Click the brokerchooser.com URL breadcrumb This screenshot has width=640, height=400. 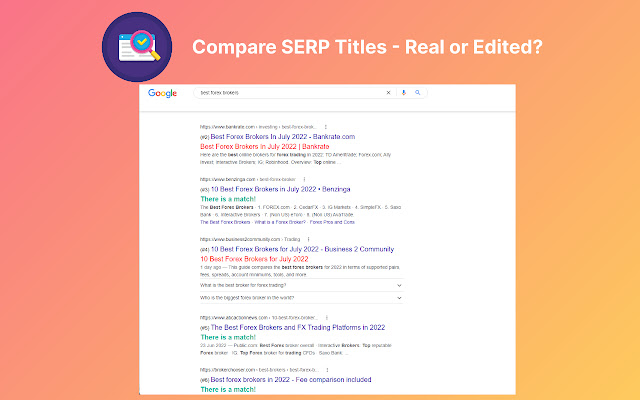coord(259,370)
